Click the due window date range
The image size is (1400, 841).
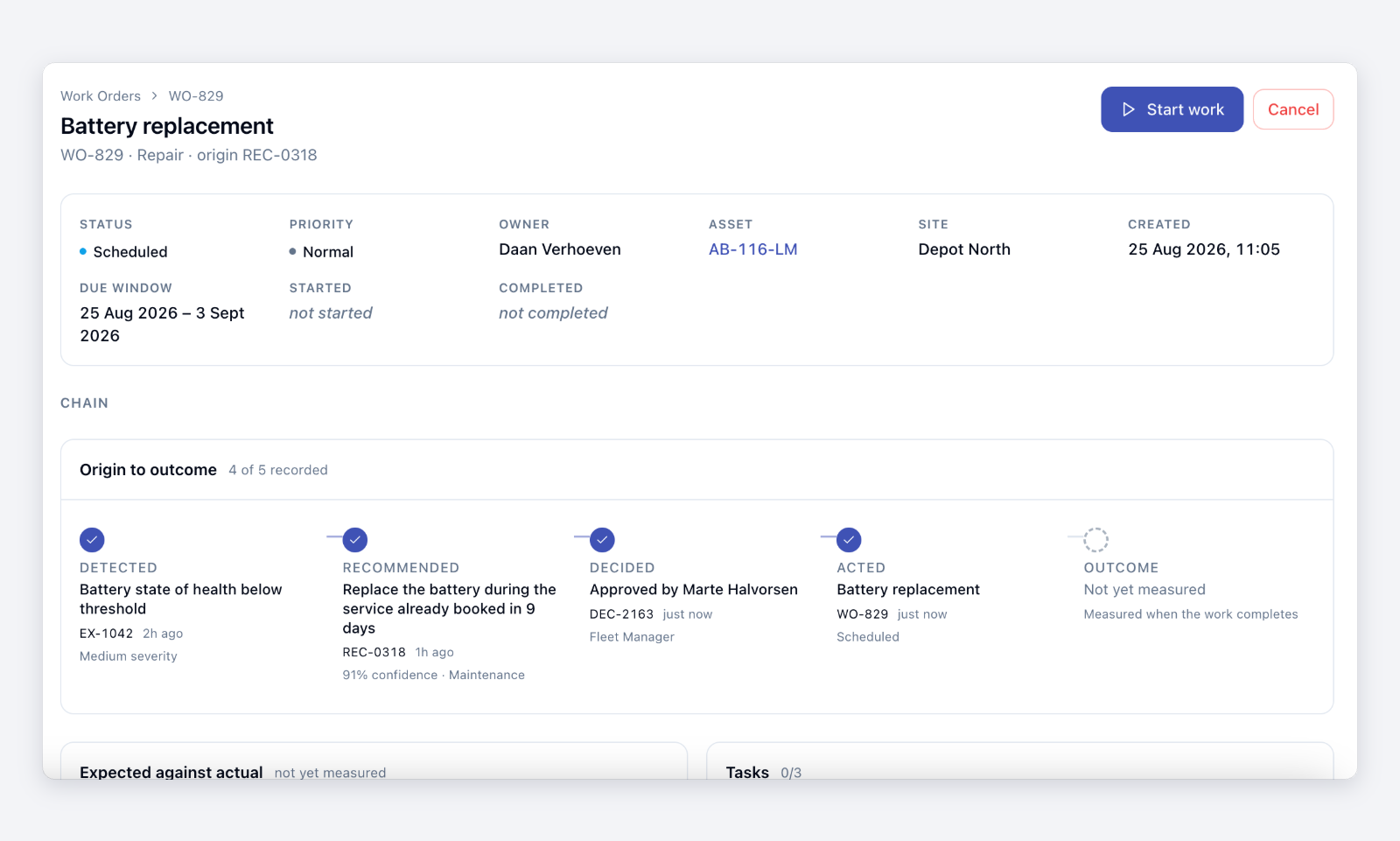point(162,325)
